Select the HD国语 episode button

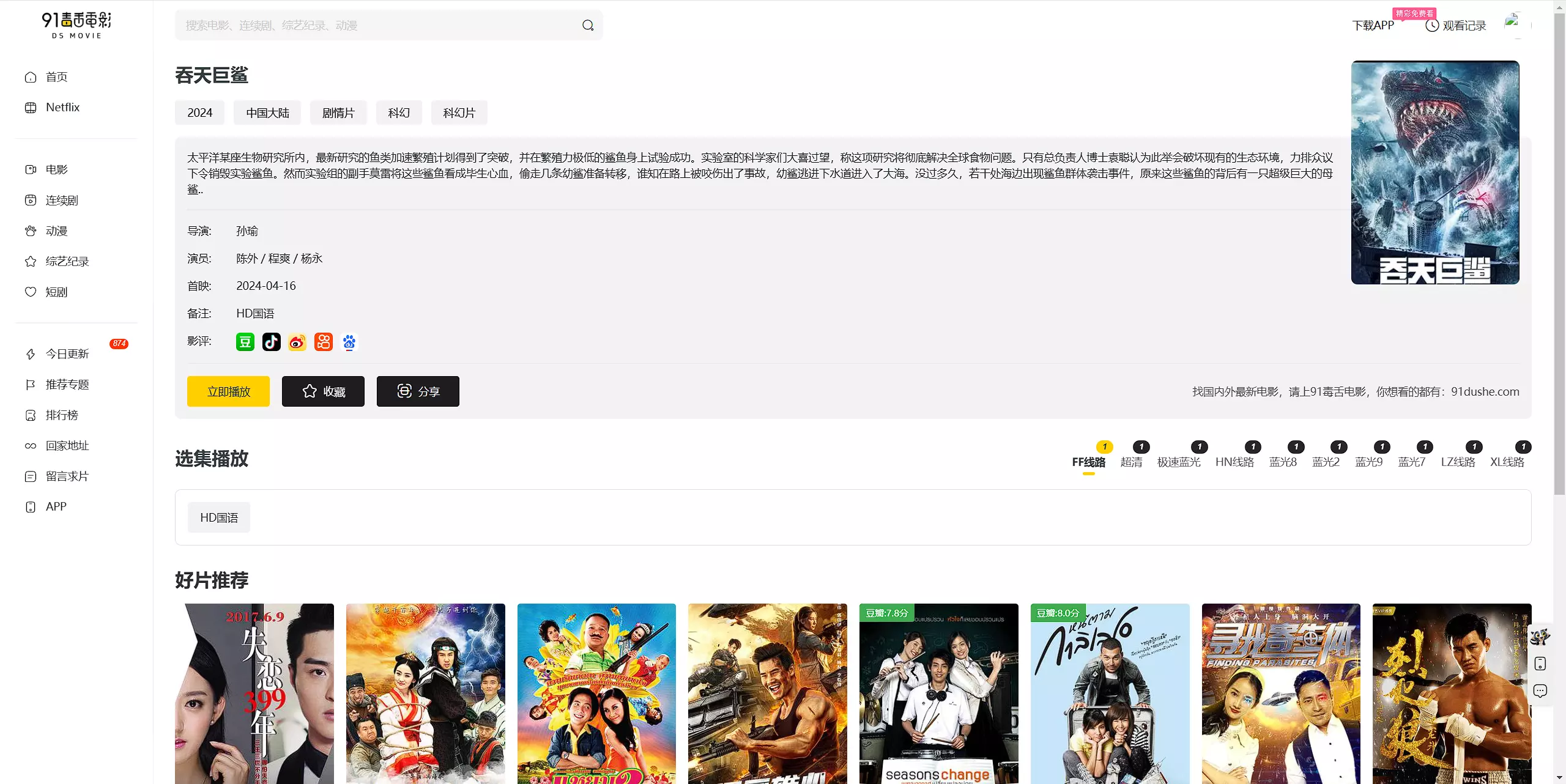coord(219,517)
